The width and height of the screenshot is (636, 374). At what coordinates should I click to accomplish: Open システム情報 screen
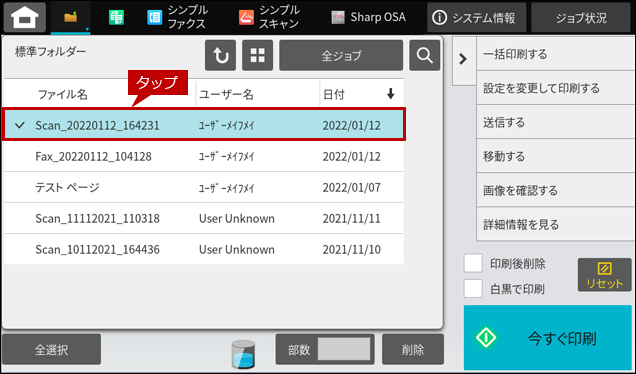pyautogui.click(x=476, y=17)
